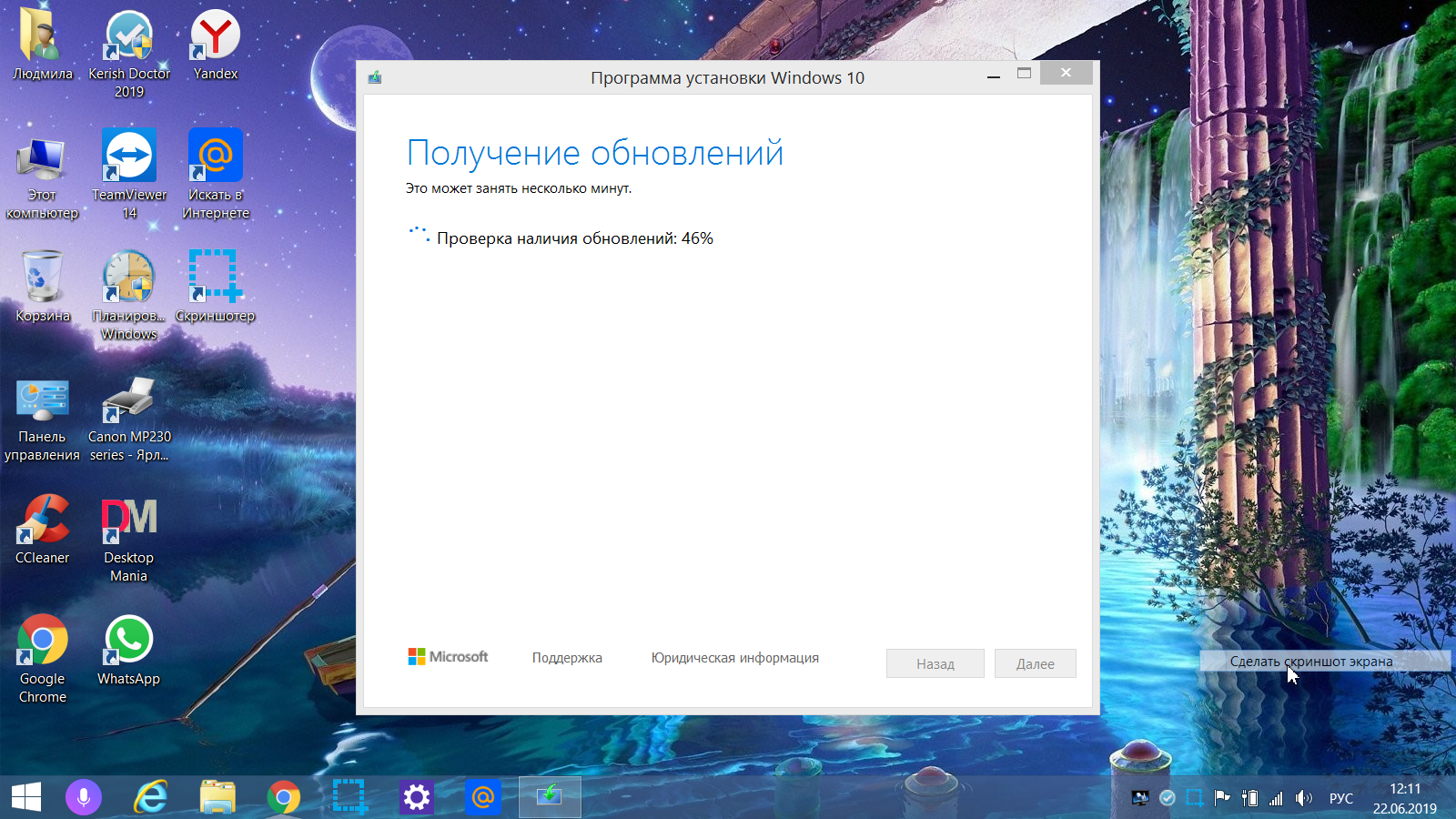Click the Назад button
The width and height of the screenshot is (1456, 819).
click(x=935, y=663)
